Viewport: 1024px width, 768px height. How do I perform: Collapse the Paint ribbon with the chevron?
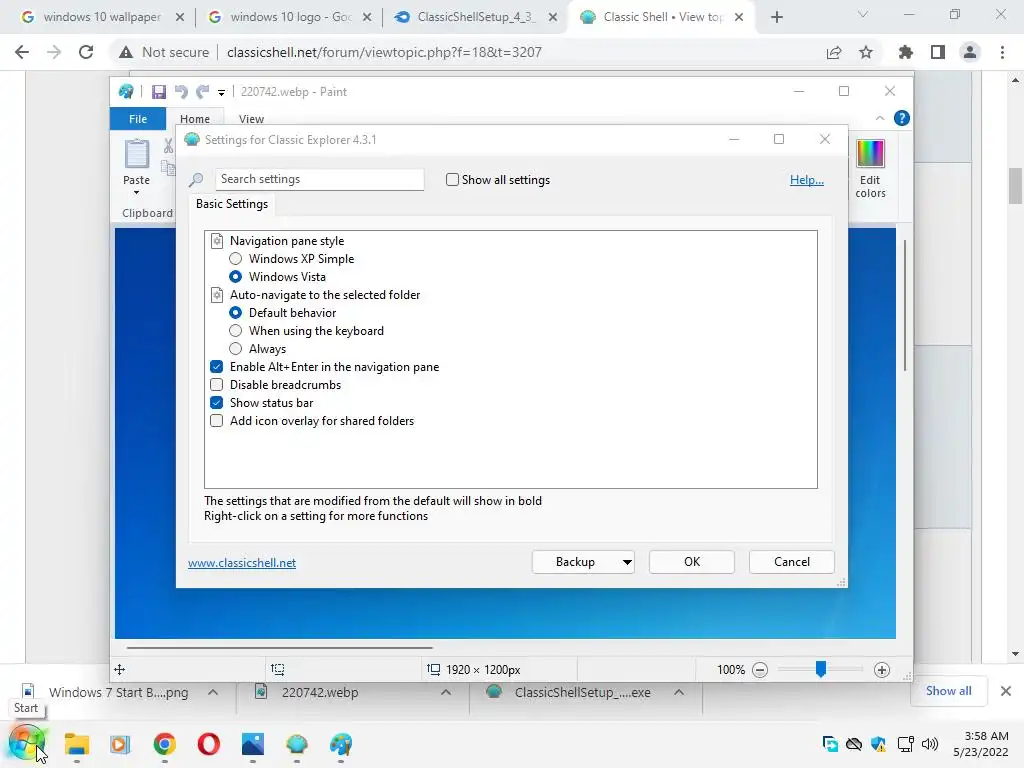[880, 118]
